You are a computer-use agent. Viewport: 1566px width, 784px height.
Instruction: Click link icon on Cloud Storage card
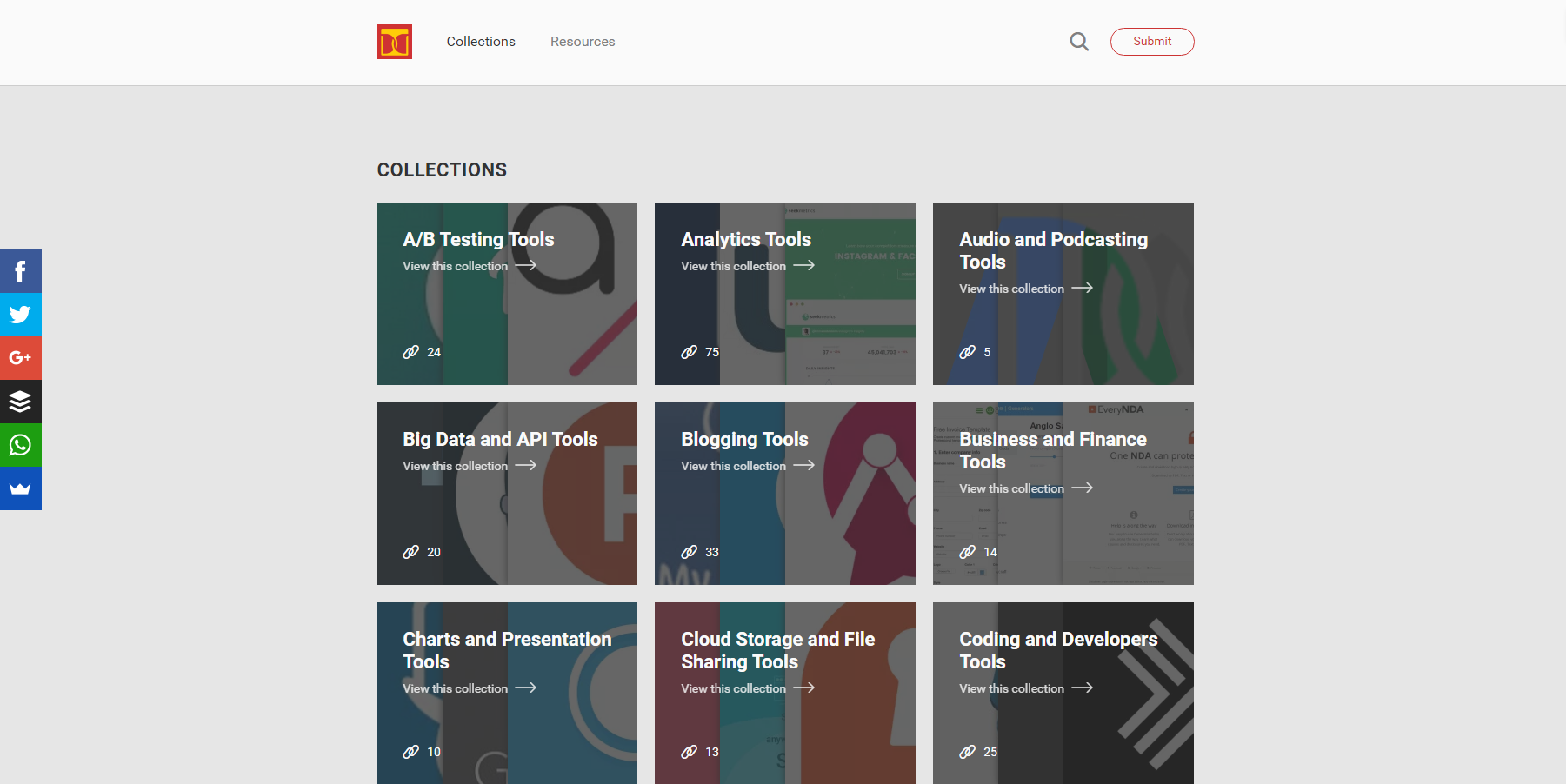690,752
